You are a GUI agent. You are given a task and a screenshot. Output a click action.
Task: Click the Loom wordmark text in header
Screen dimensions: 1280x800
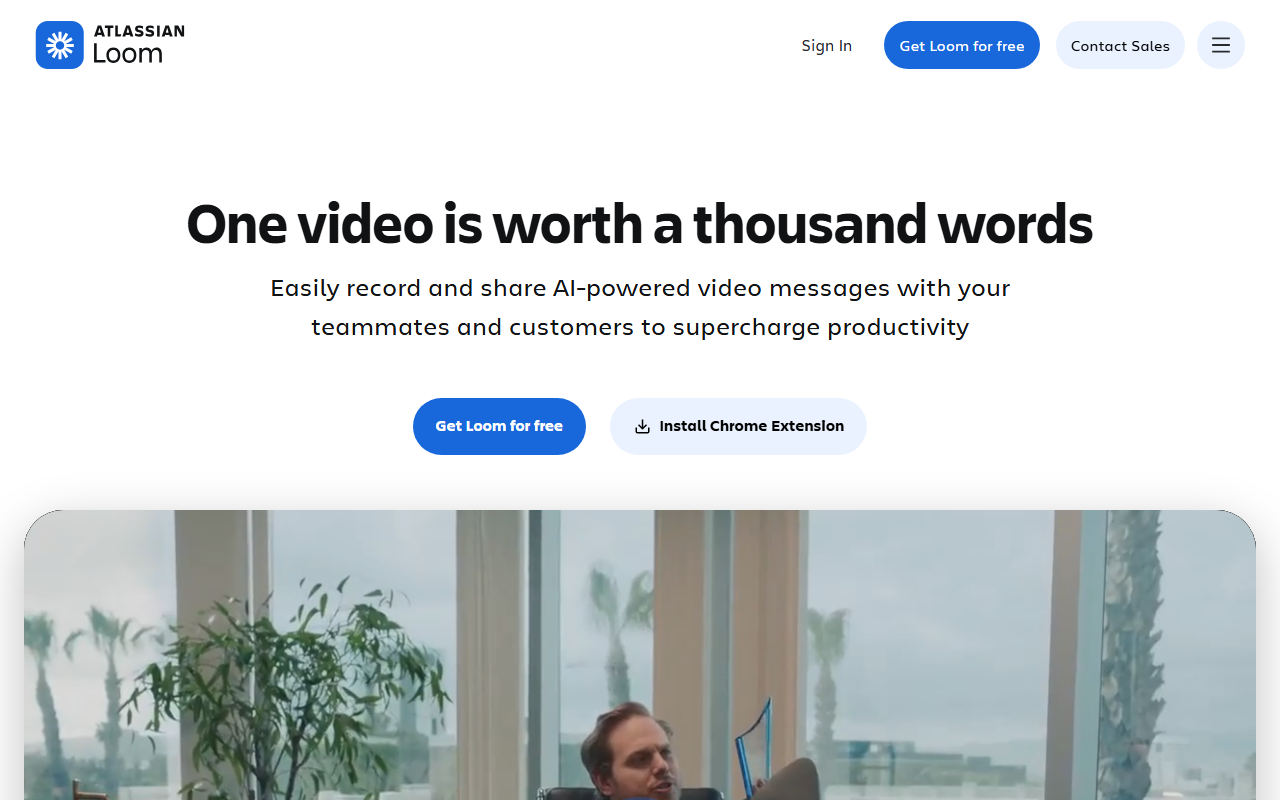(127, 54)
